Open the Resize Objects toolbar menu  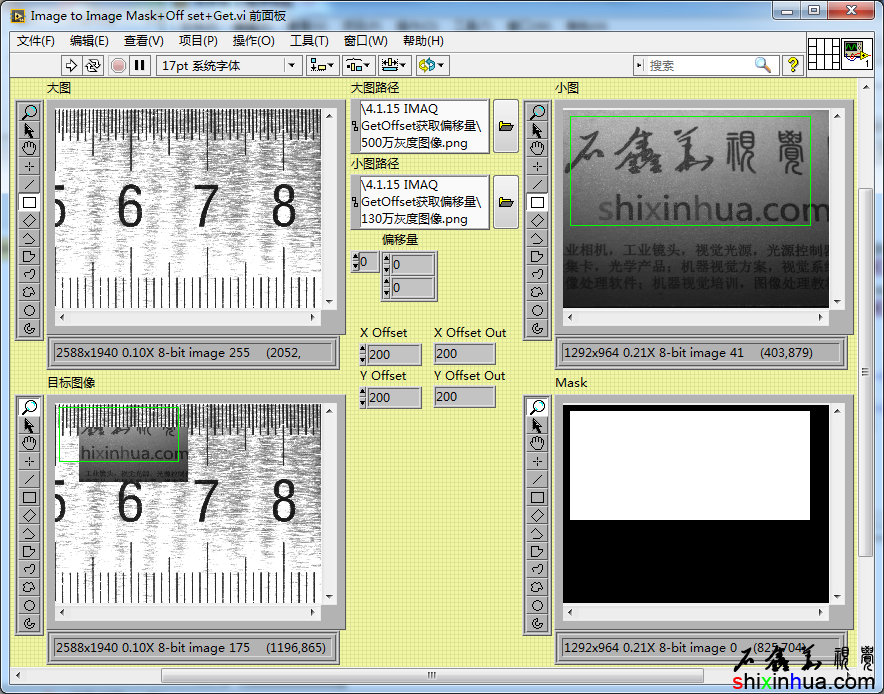click(394, 65)
